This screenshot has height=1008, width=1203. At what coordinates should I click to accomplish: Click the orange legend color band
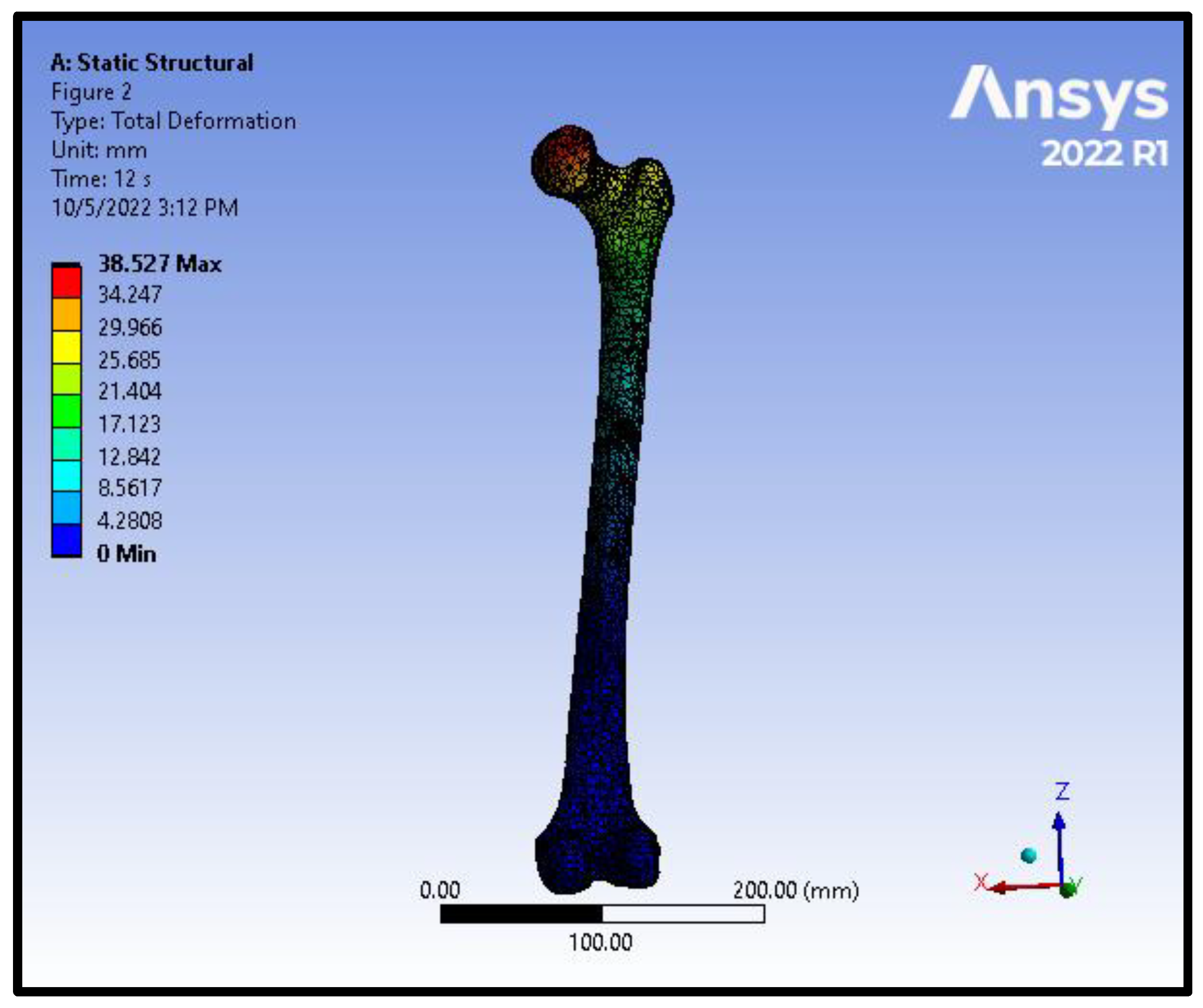click(66, 314)
